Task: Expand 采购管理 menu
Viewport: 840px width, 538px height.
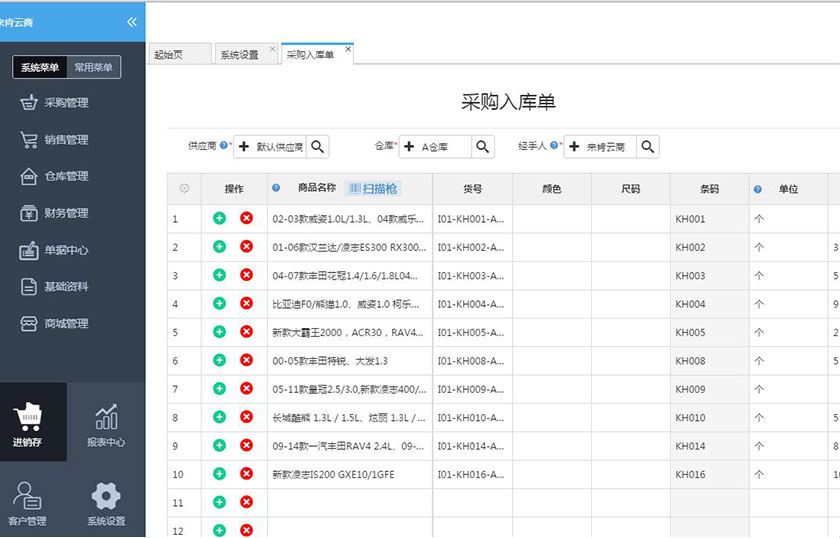Action: 66,103
